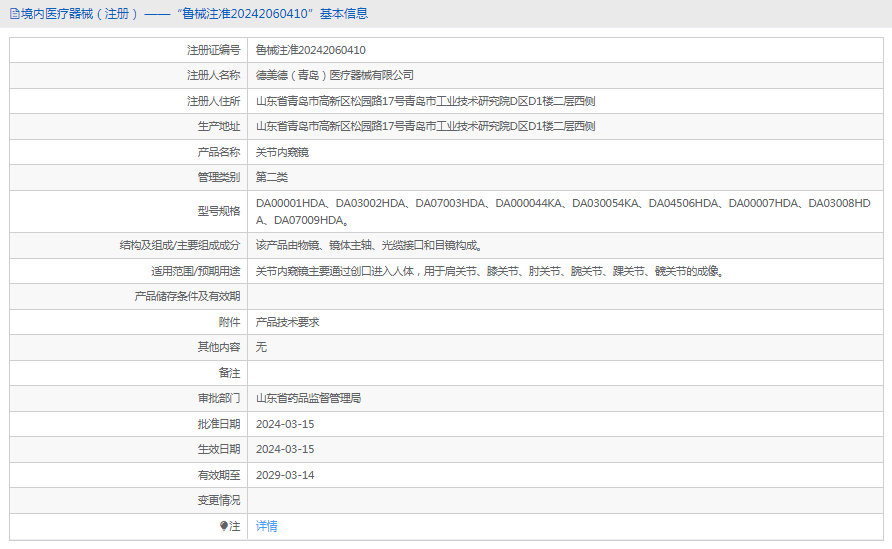Select the 注册证编号 label
Screen dimensions: 892x549
click(x=213, y=50)
